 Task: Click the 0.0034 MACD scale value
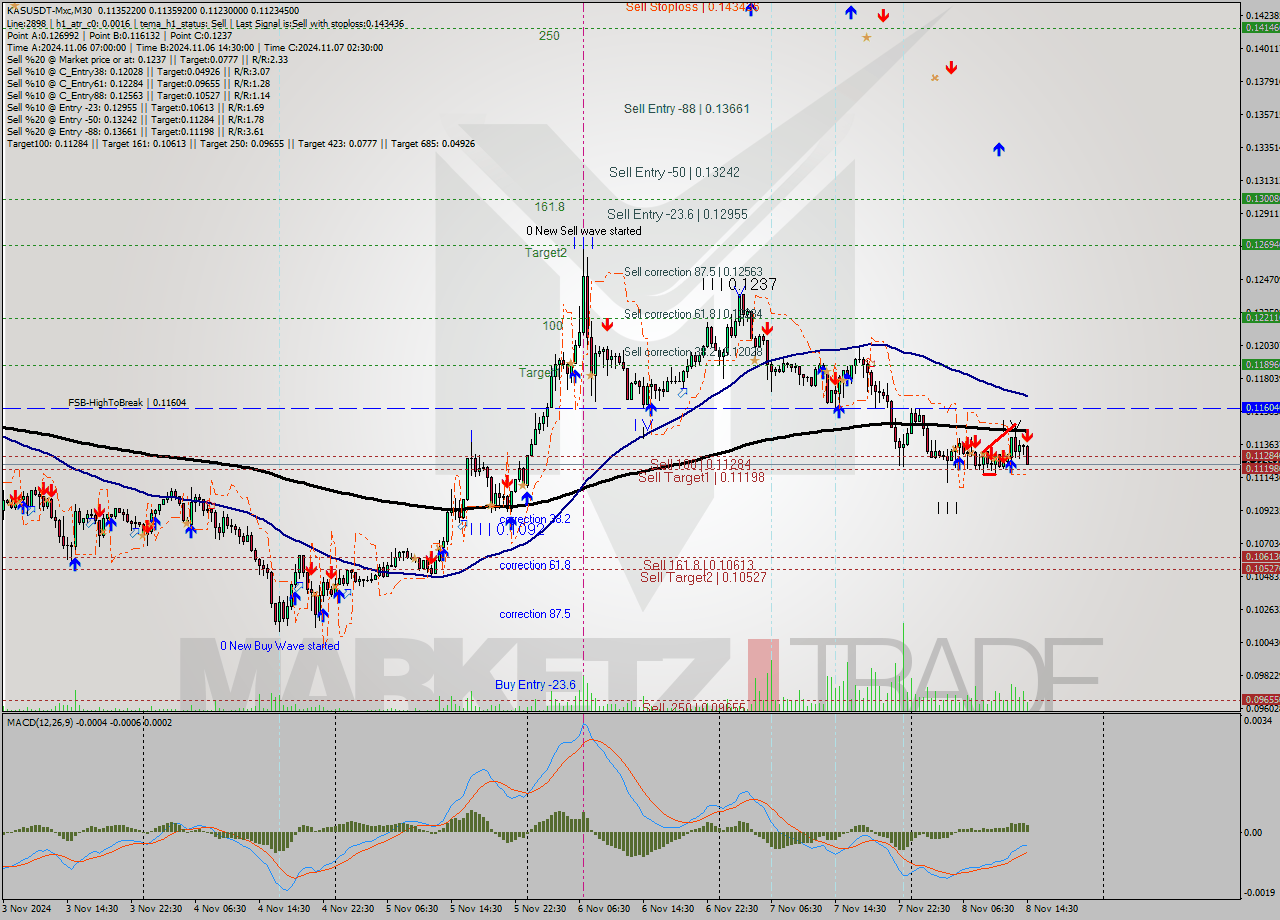(x=1257, y=721)
